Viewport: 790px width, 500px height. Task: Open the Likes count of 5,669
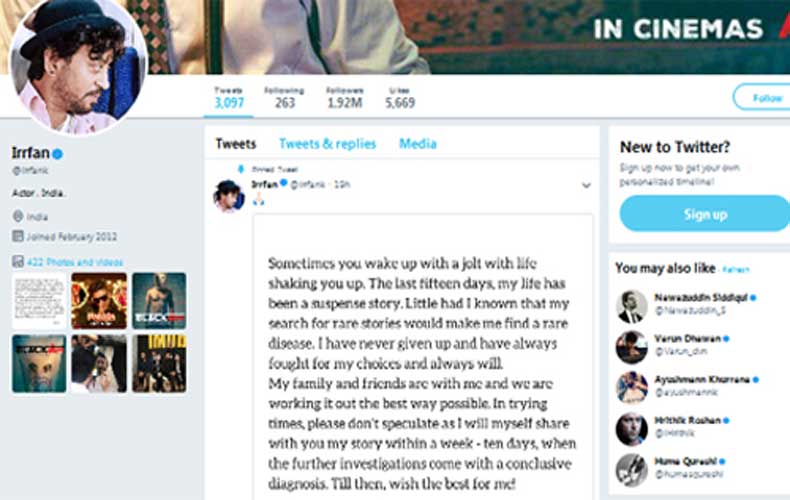400,98
